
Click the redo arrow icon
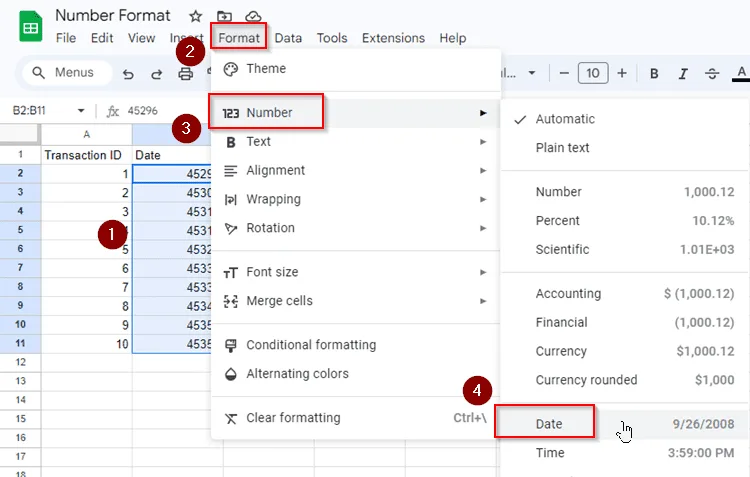pyautogui.click(x=156, y=74)
